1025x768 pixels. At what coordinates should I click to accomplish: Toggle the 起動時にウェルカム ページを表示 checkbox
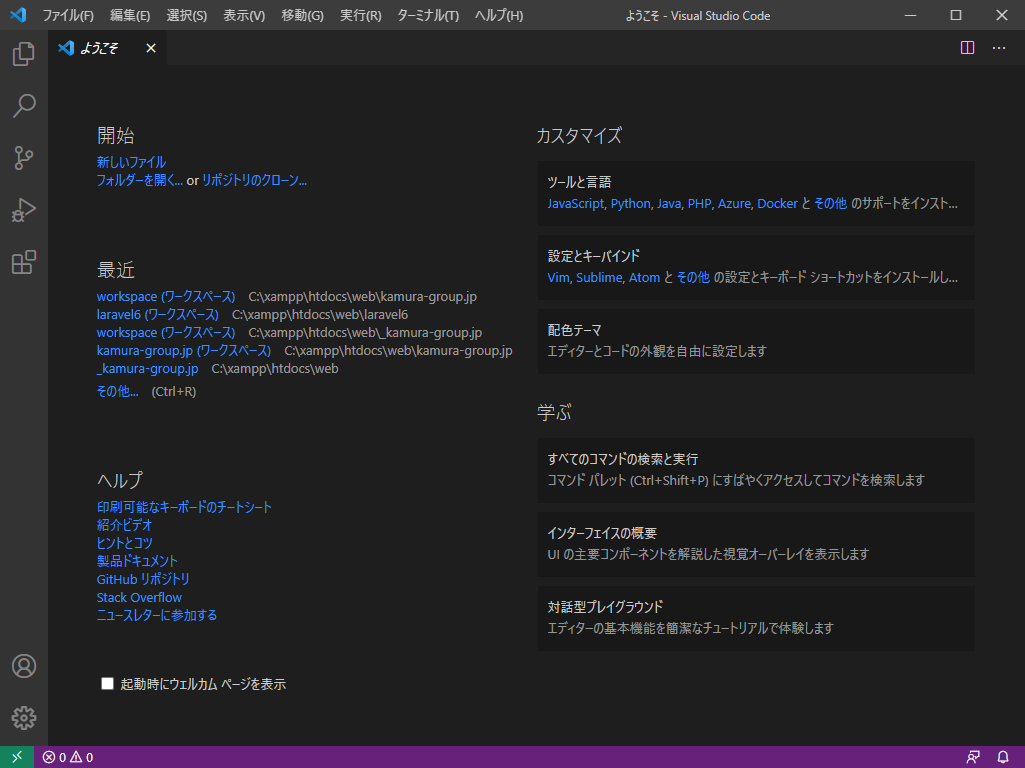tap(108, 684)
